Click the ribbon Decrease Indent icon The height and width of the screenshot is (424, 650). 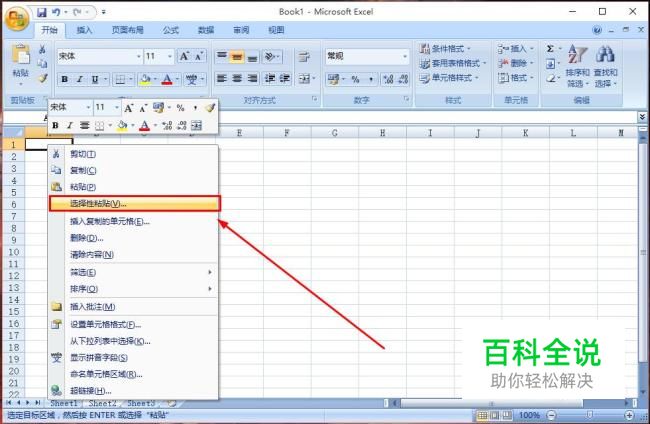[x=270, y=78]
